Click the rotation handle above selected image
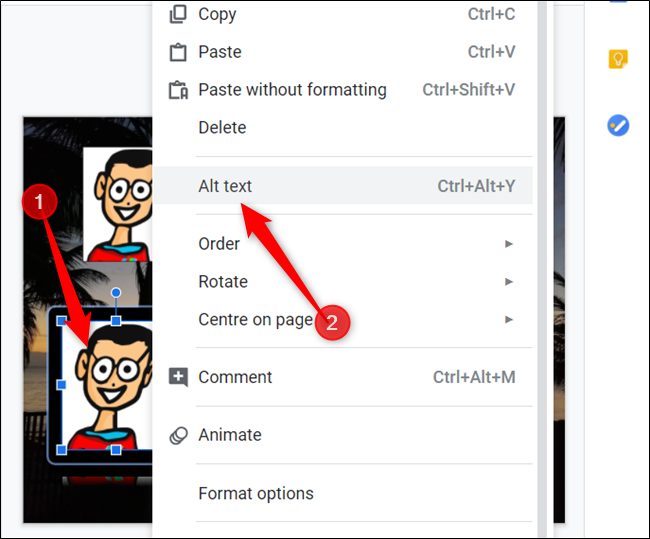Screen dimensions: 650x539 [x=116, y=293]
